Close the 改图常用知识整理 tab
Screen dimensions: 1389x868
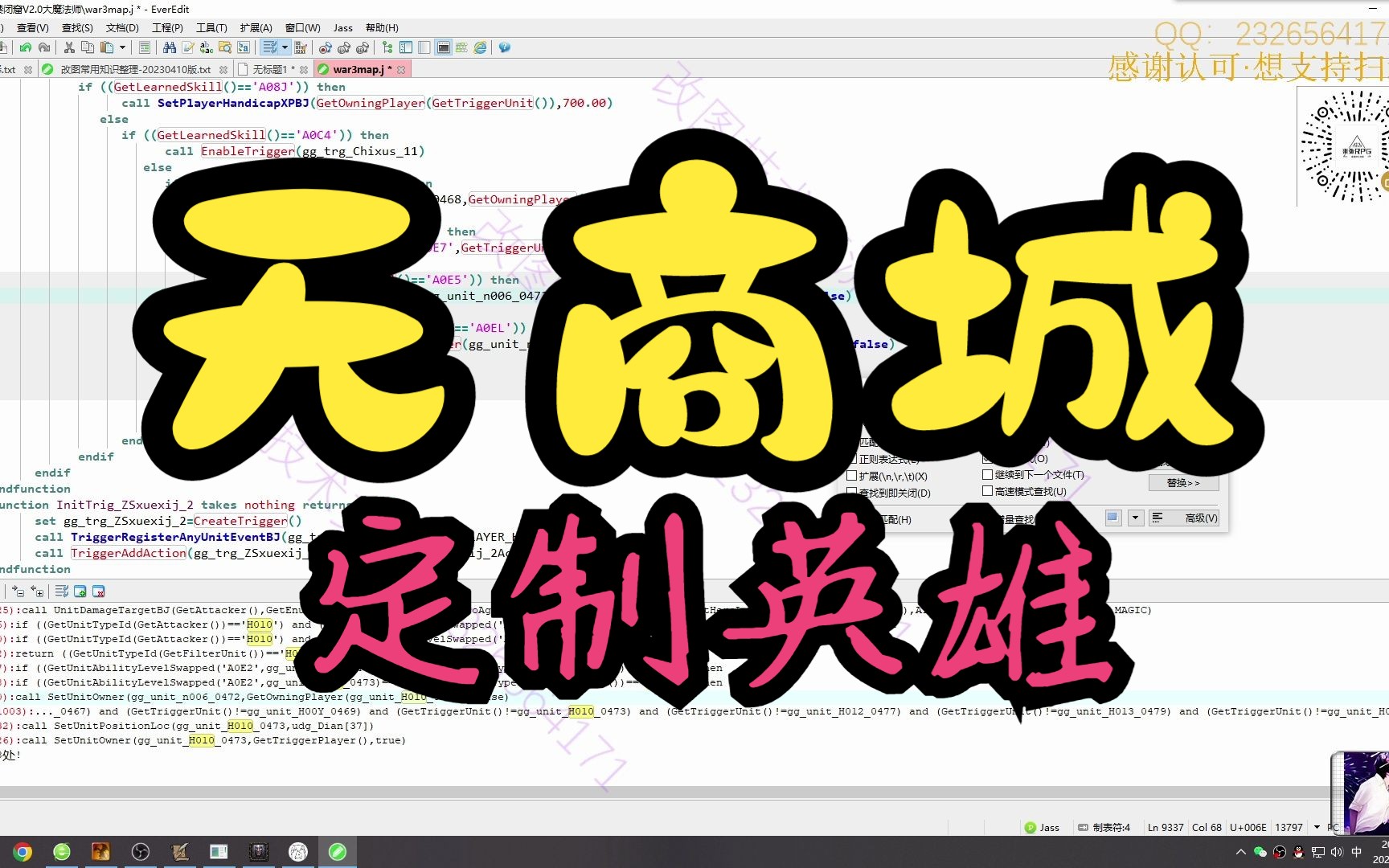click(x=223, y=70)
